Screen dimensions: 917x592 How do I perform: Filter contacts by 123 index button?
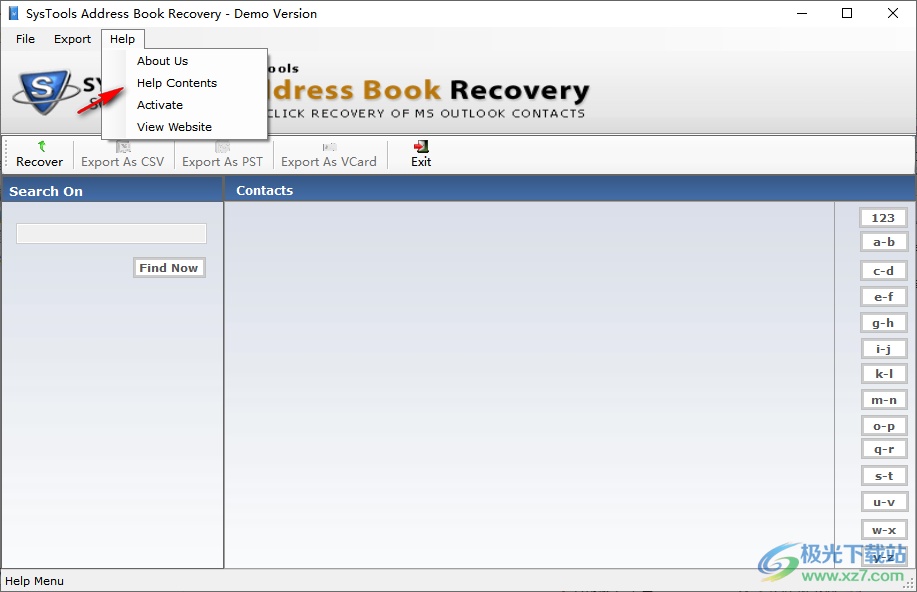tap(883, 218)
